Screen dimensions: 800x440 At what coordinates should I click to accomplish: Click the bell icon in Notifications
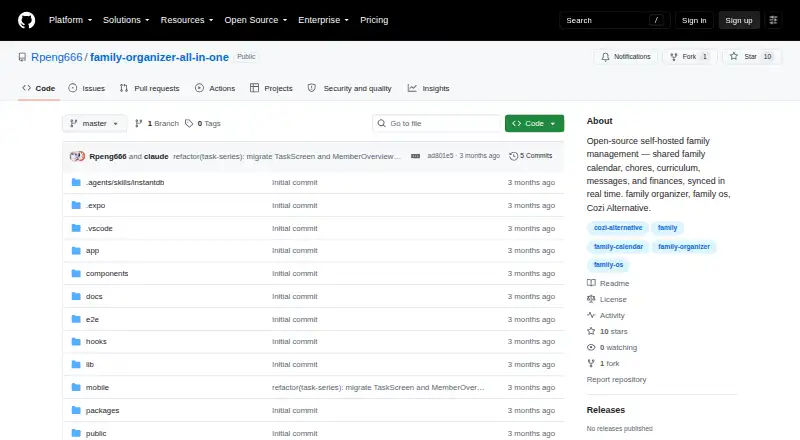pos(605,57)
